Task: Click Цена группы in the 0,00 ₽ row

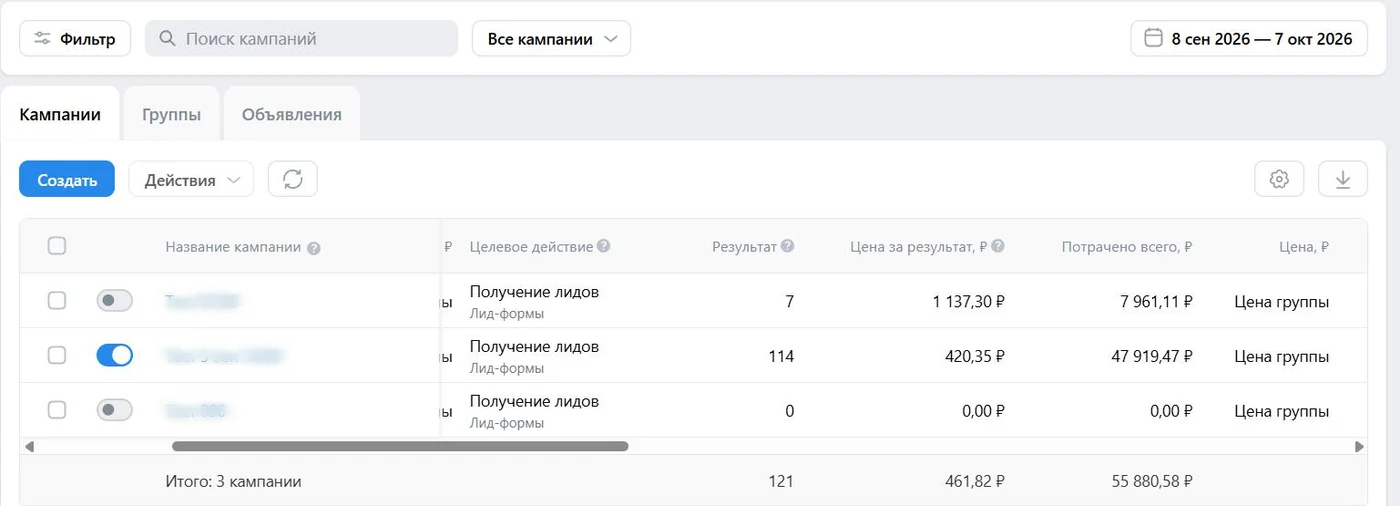Action: pos(1282,410)
